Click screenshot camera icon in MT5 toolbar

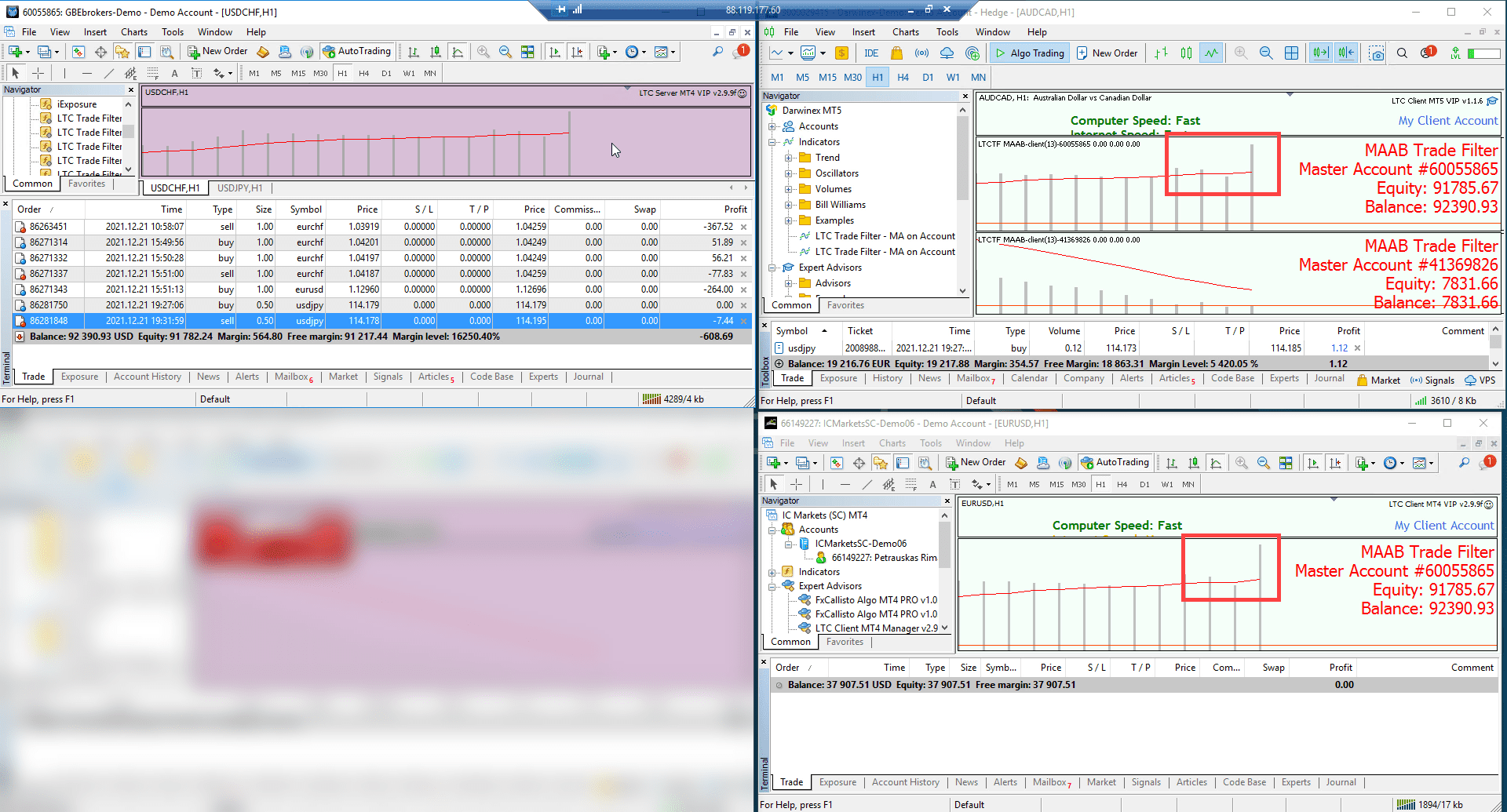pos(1377,53)
